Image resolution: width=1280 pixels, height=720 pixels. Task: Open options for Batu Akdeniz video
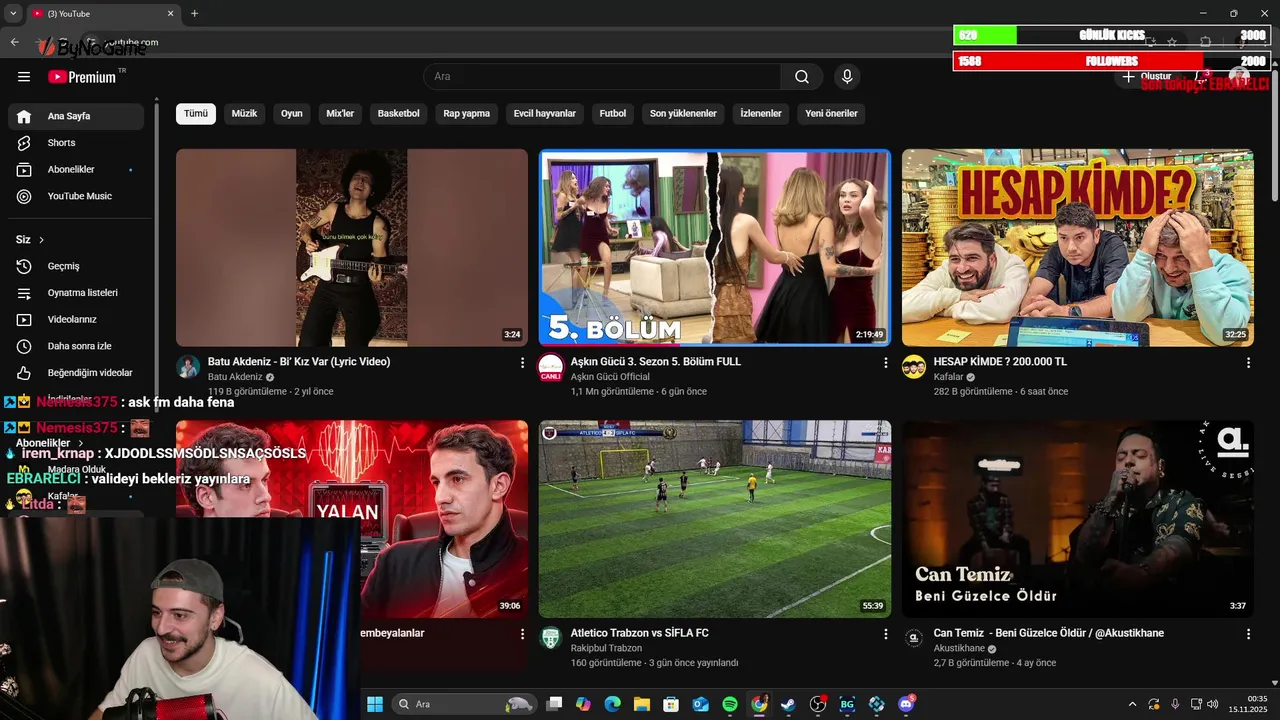[522, 363]
